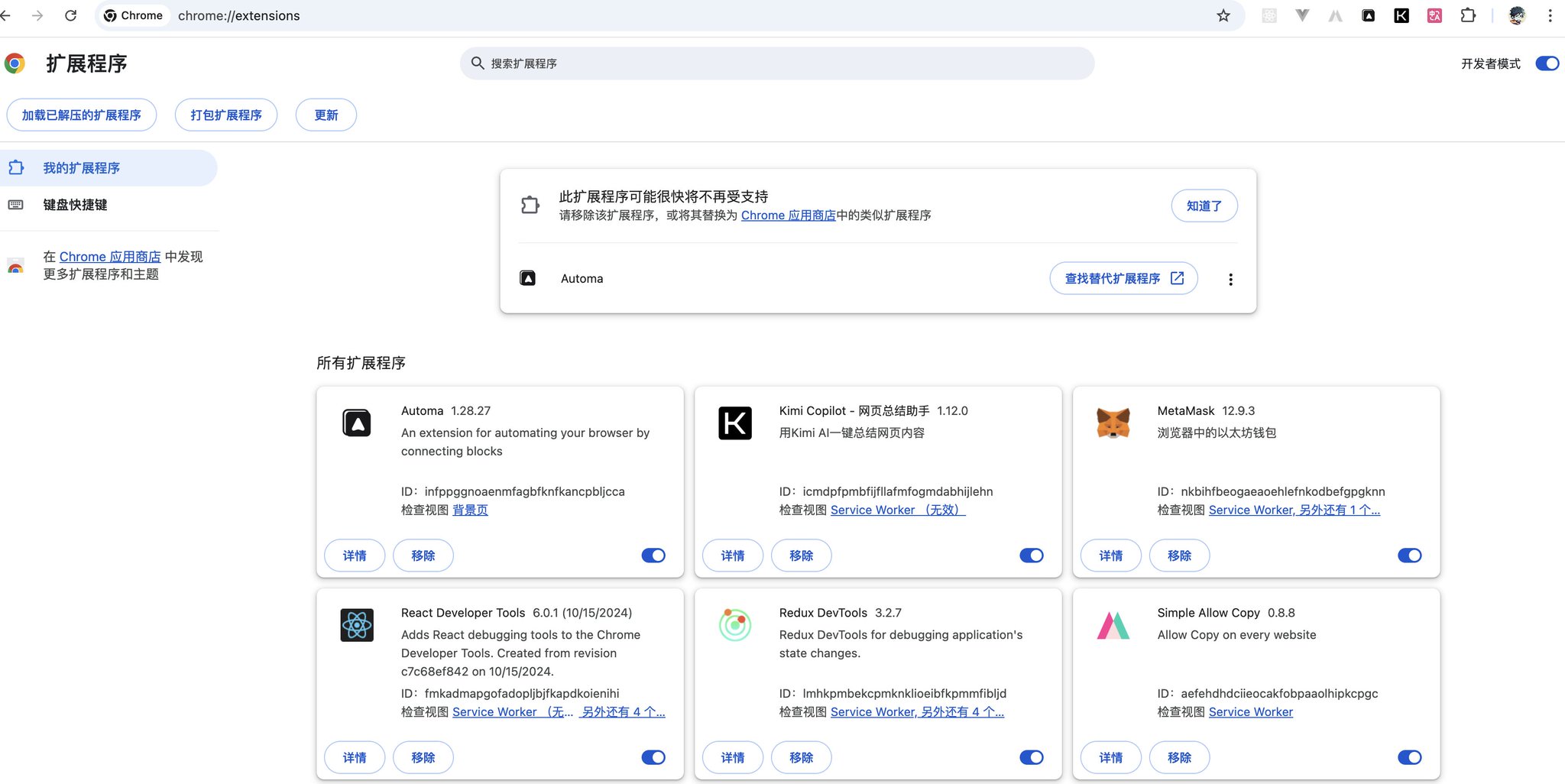Click the bookmark star in address bar

(1223, 15)
